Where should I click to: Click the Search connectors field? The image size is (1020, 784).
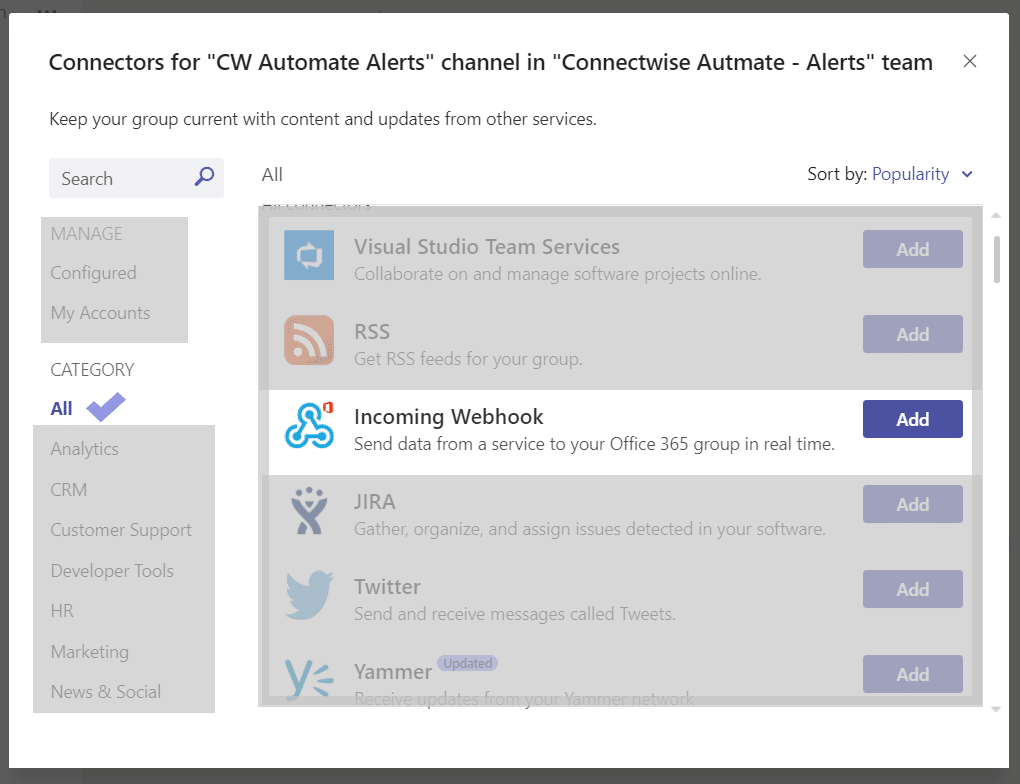tap(137, 178)
